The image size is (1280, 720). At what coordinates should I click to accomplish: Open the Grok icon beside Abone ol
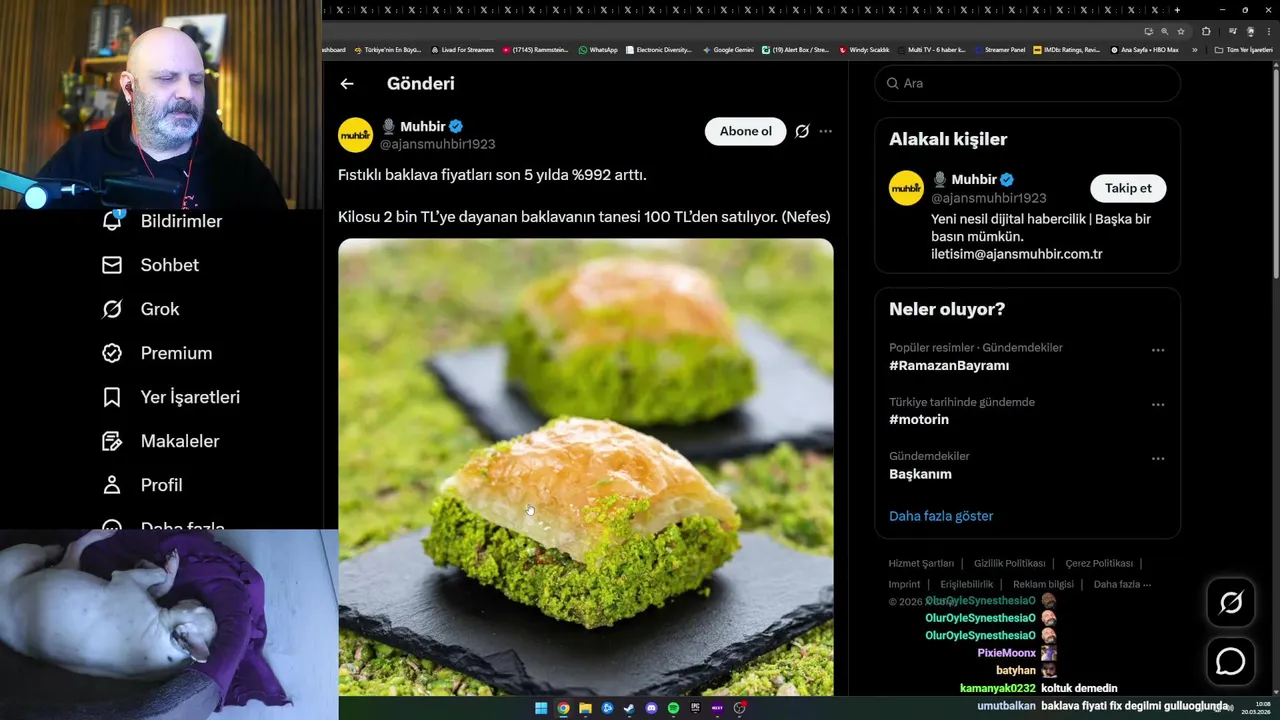pyautogui.click(x=802, y=131)
